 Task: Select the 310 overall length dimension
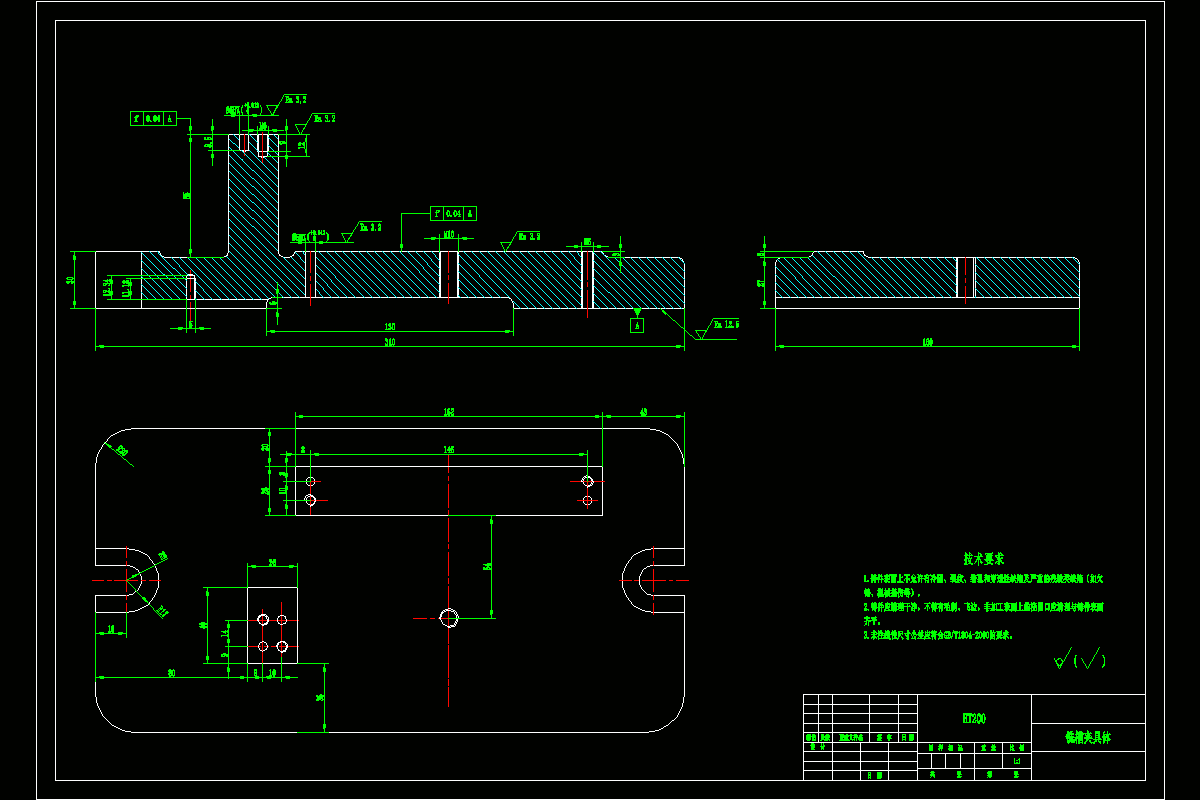(x=390, y=343)
